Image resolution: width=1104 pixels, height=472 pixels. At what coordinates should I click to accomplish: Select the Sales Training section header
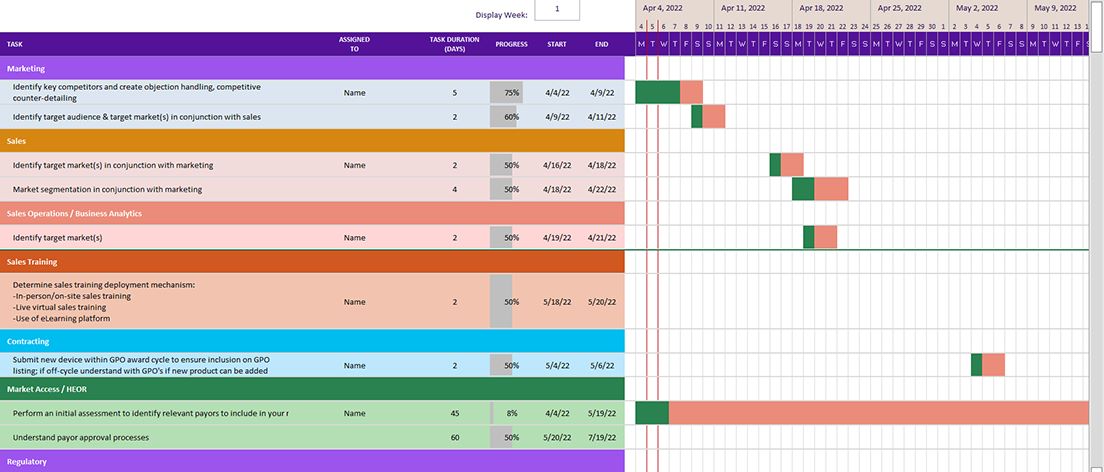[x=312, y=261]
